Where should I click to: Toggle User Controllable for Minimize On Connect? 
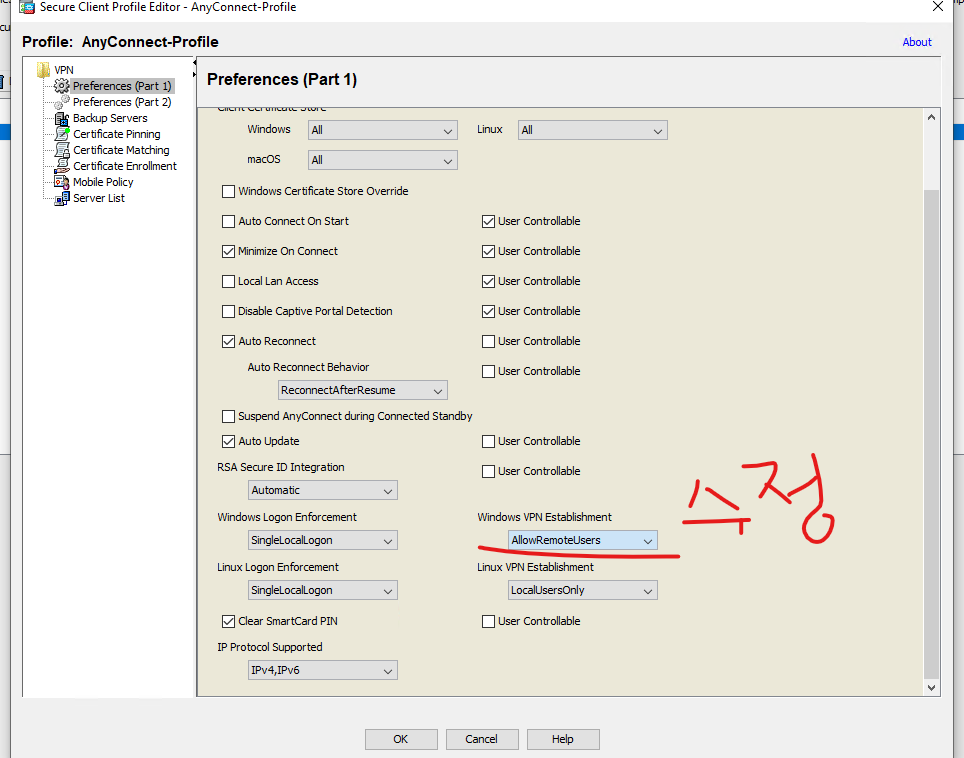(x=488, y=251)
